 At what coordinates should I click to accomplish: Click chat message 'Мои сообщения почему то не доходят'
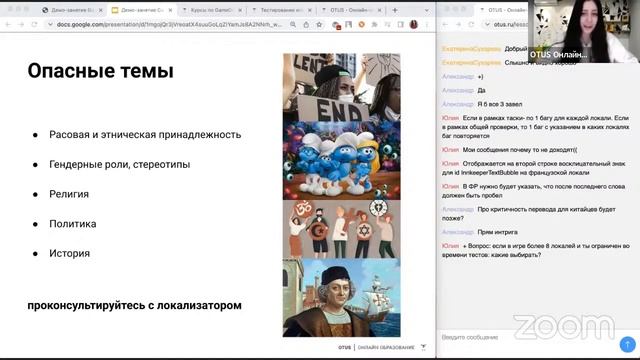click(520, 150)
